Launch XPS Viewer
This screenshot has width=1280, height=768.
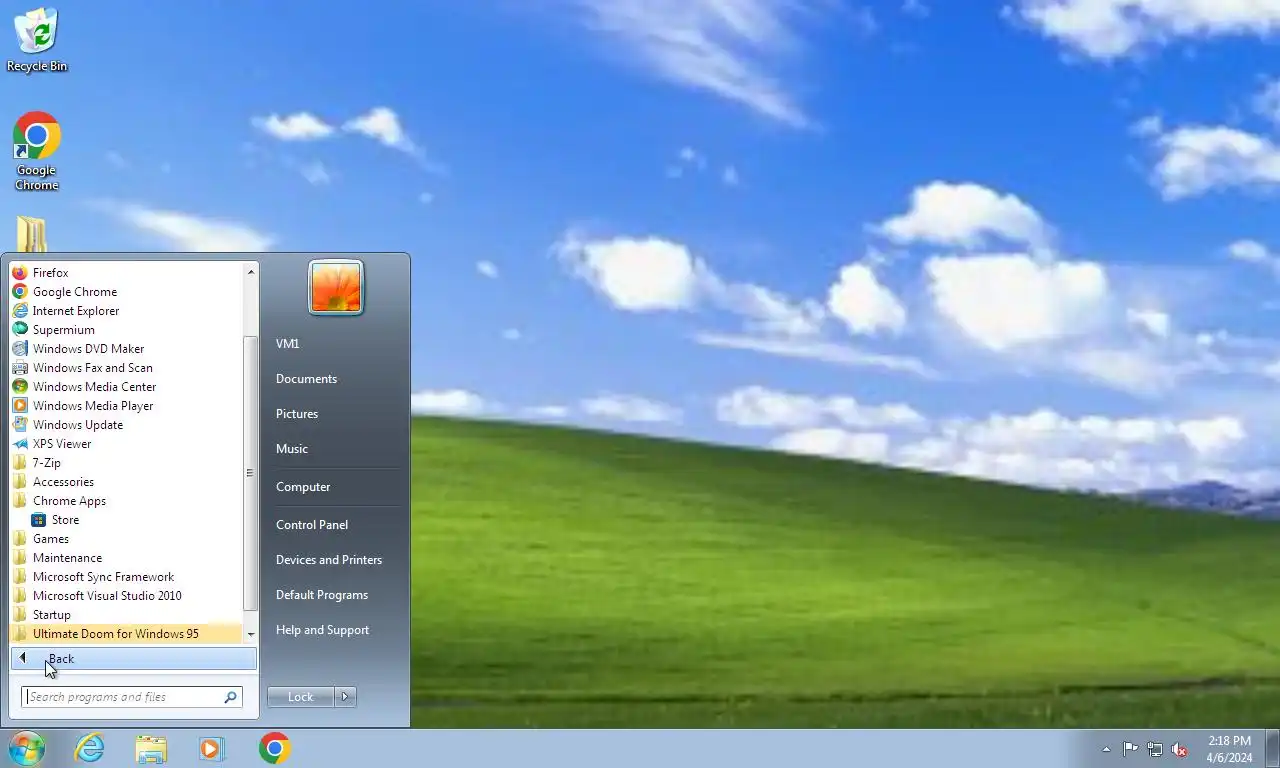coord(126,443)
